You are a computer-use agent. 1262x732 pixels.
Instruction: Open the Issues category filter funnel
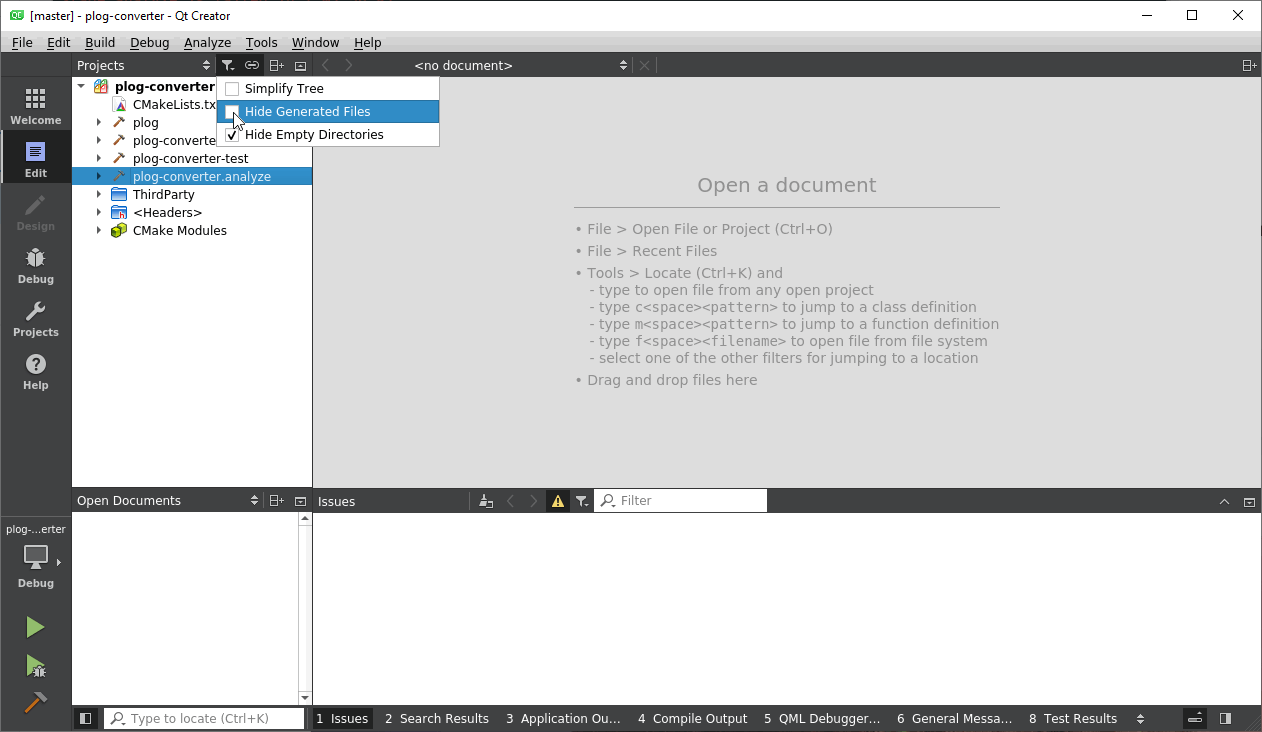tap(582, 501)
